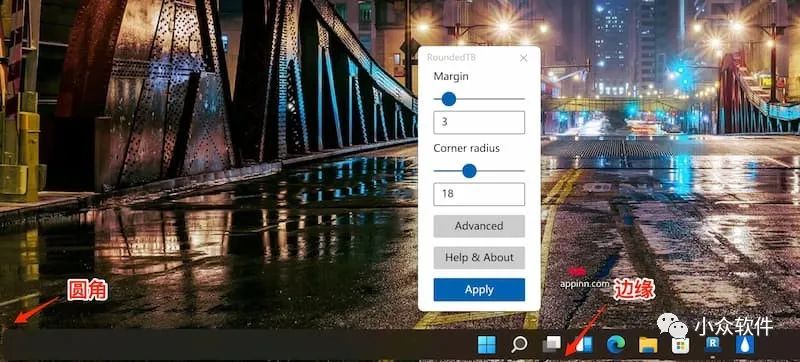Open the blue water drop app
Image resolution: width=800 pixels, height=362 pixels.
click(x=745, y=345)
